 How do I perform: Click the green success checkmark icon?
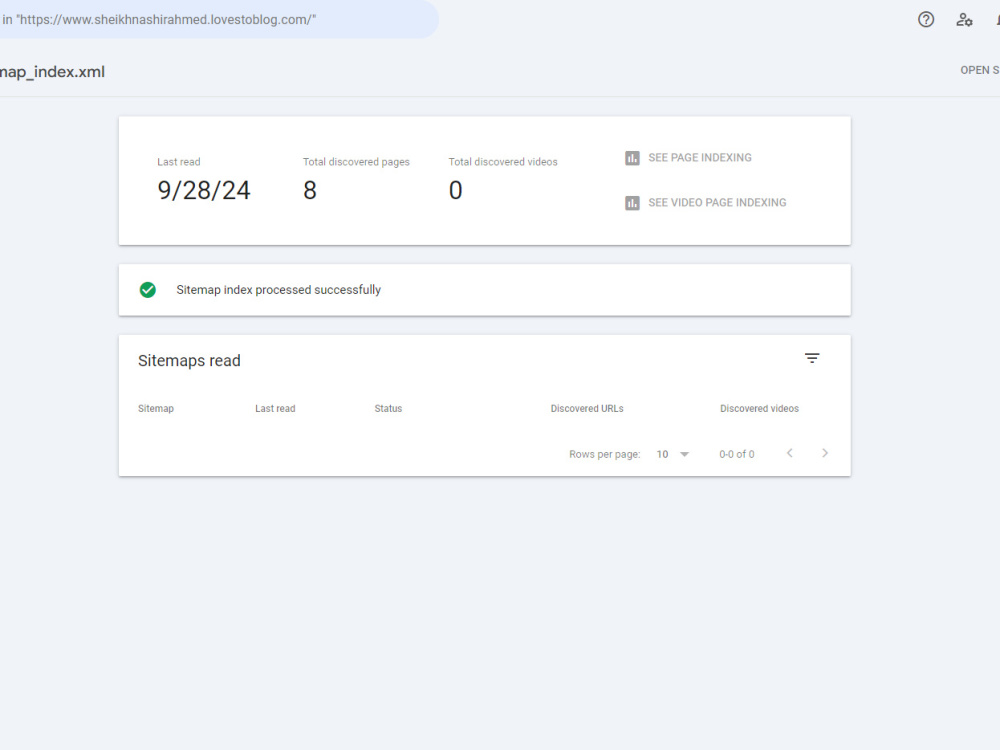point(148,290)
